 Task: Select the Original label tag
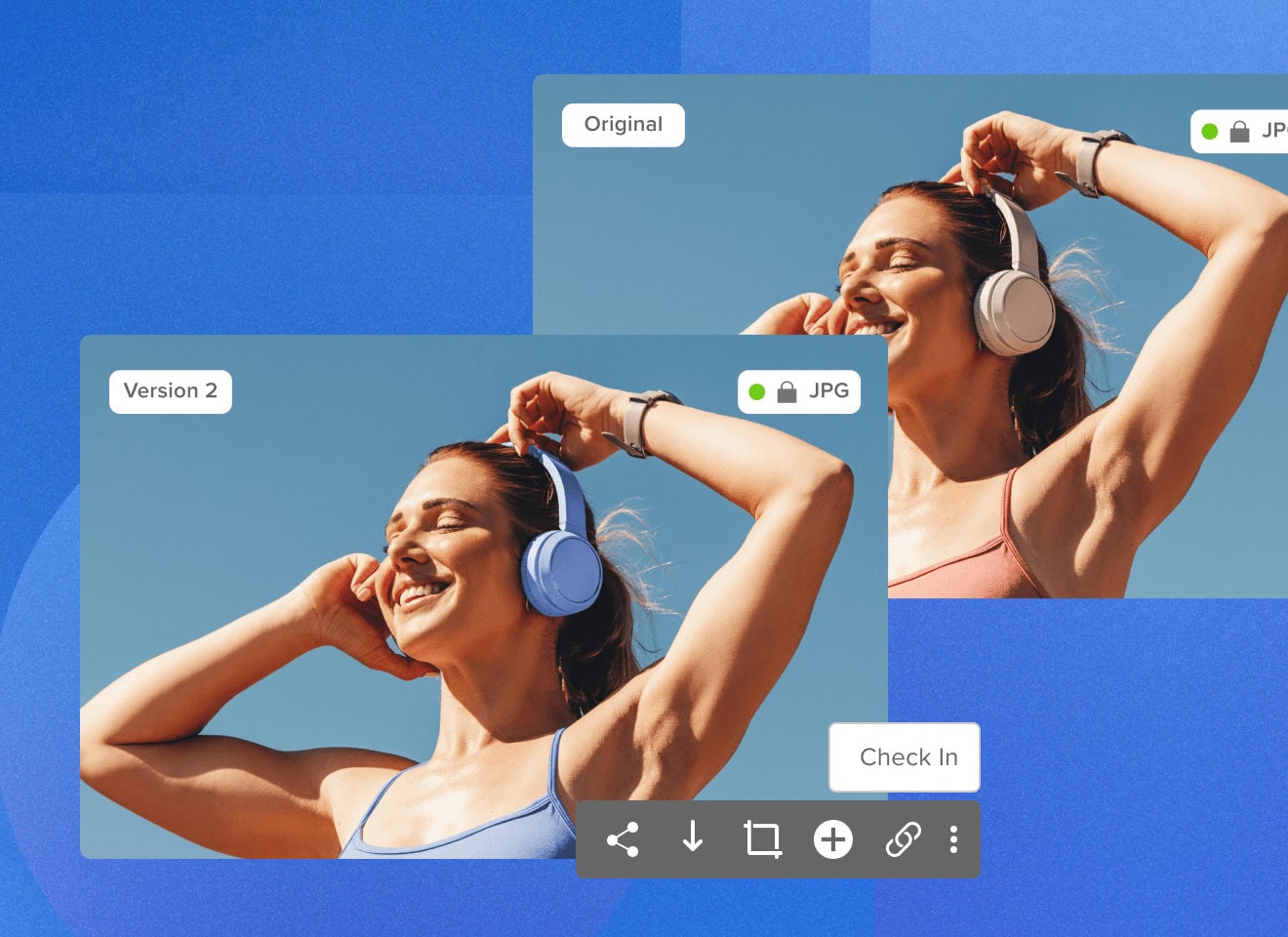[x=623, y=125]
